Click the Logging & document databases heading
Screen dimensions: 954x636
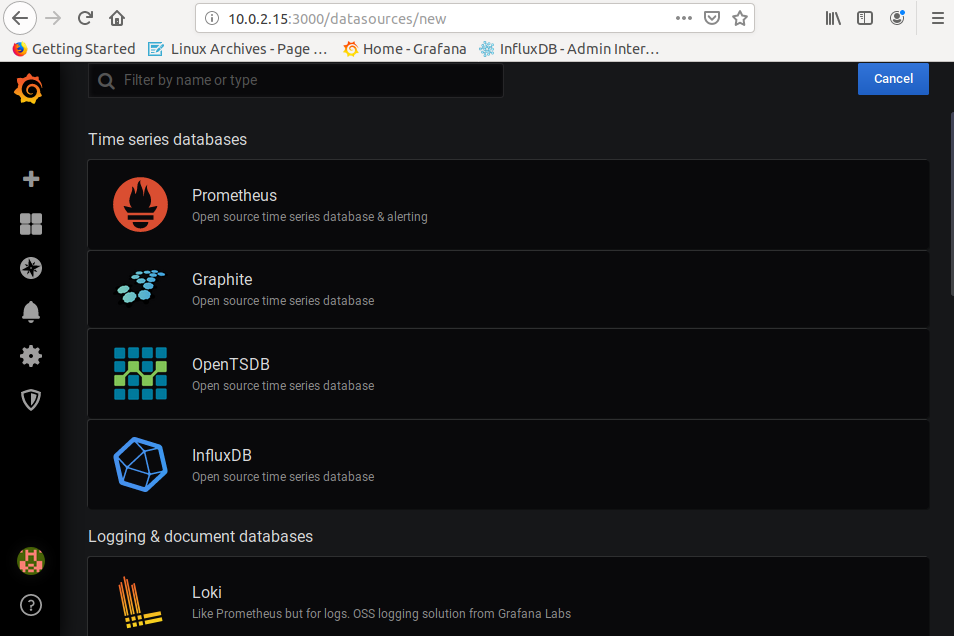pyautogui.click(x=200, y=536)
